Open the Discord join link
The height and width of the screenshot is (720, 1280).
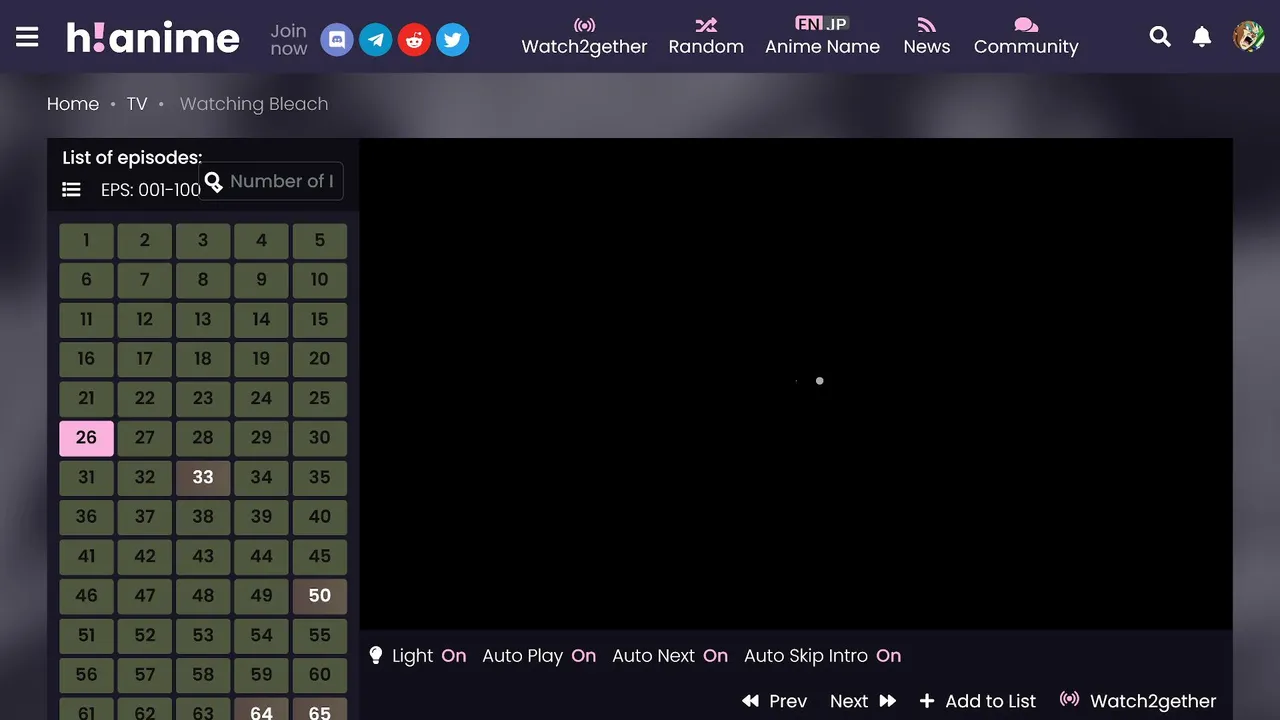(x=337, y=40)
